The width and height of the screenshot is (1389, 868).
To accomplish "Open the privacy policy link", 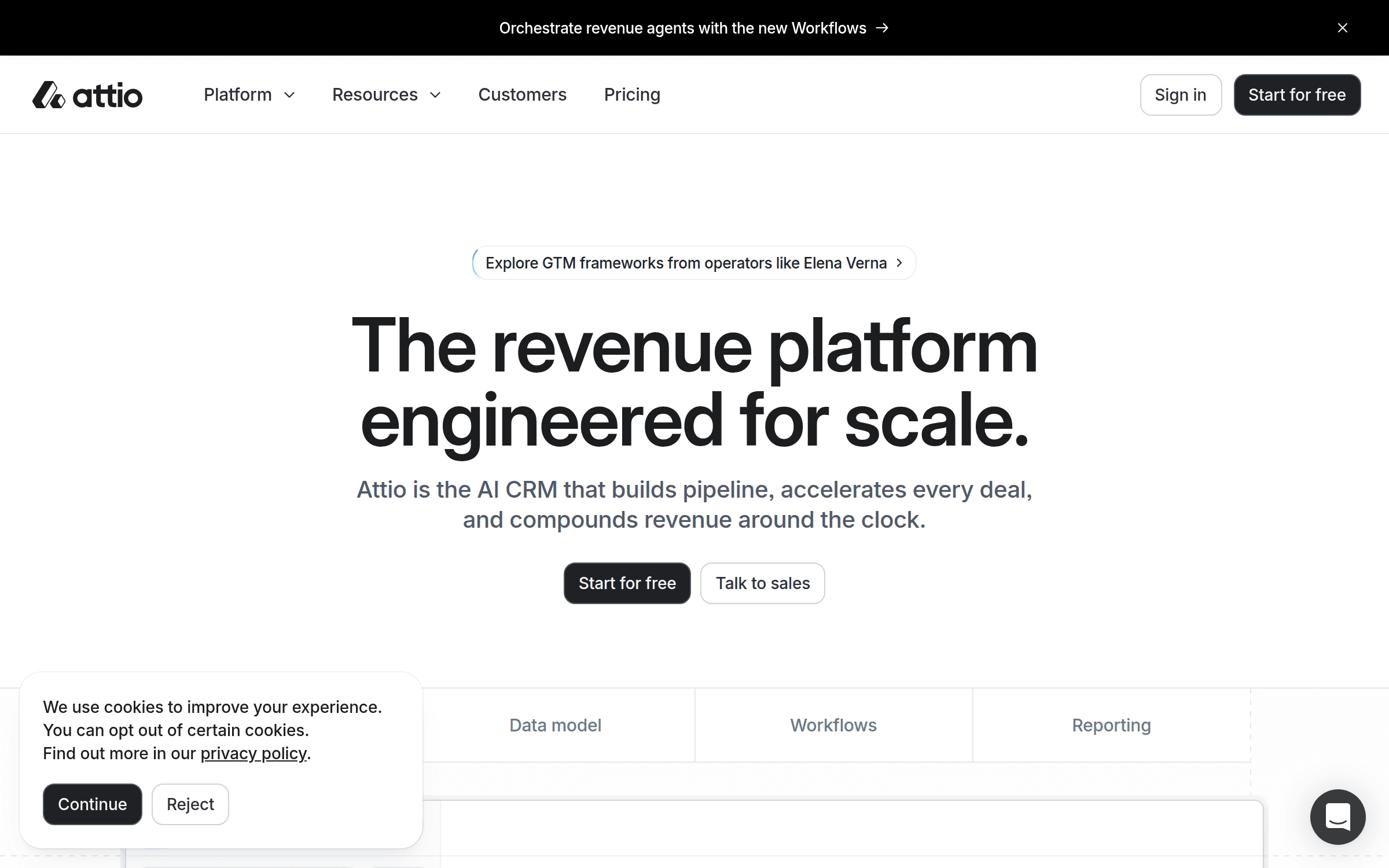I will point(253,753).
